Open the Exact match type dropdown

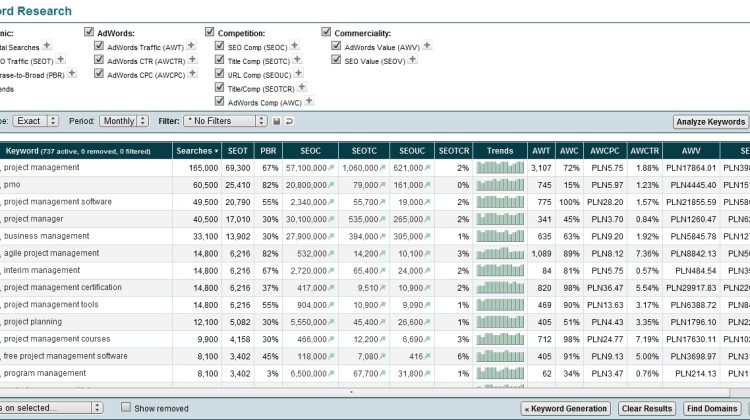pos(35,121)
